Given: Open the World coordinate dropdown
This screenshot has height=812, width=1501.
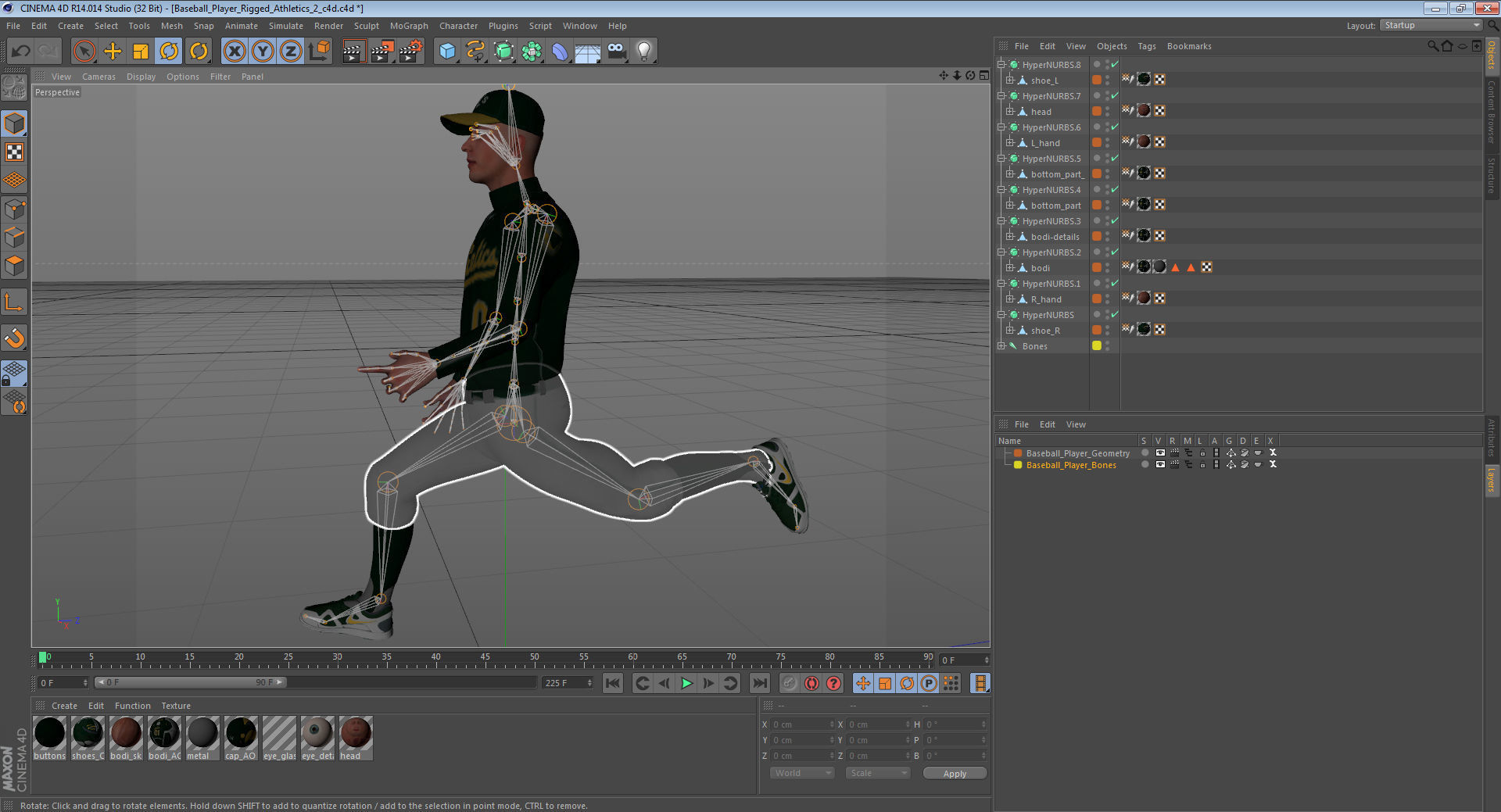Looking at the screenshot, I should (x=802, y=773).
